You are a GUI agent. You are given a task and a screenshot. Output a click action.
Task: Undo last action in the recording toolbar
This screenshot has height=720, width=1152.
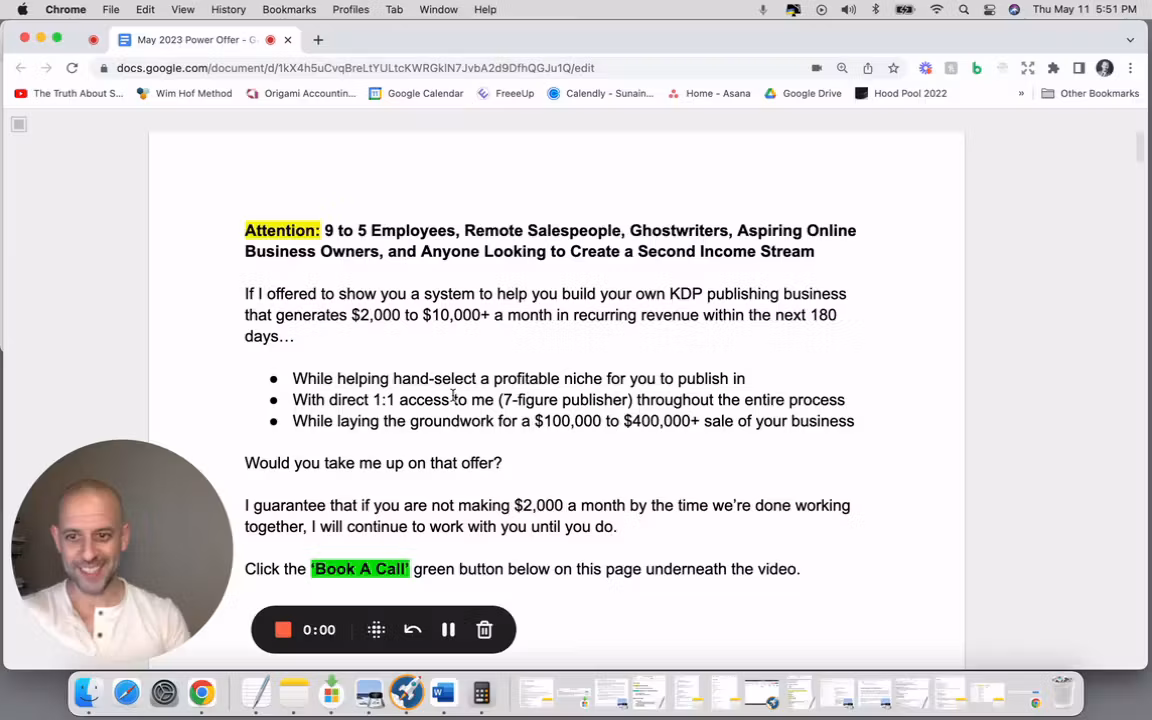click(412, 629)
